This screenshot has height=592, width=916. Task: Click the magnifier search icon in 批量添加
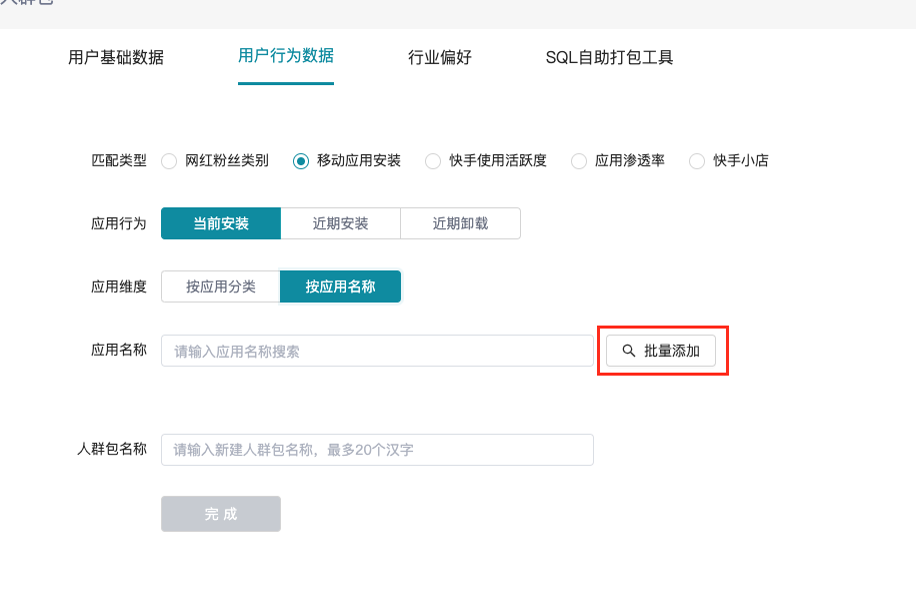[628, 350]
